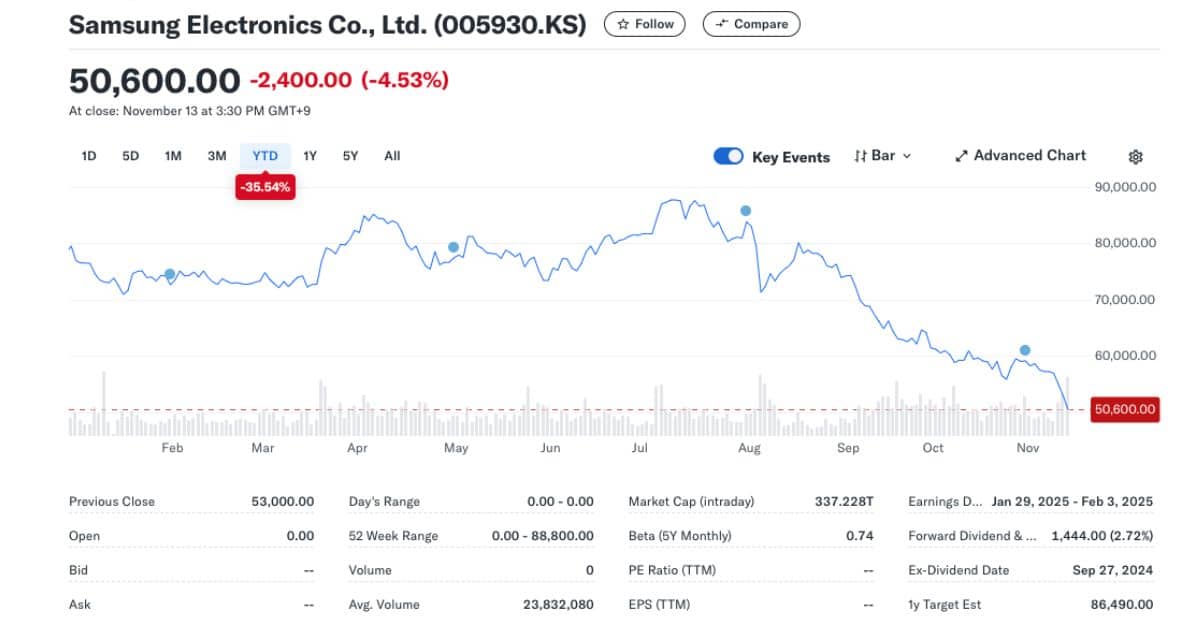Open Advanced Chart view

tap(1020, 156)
